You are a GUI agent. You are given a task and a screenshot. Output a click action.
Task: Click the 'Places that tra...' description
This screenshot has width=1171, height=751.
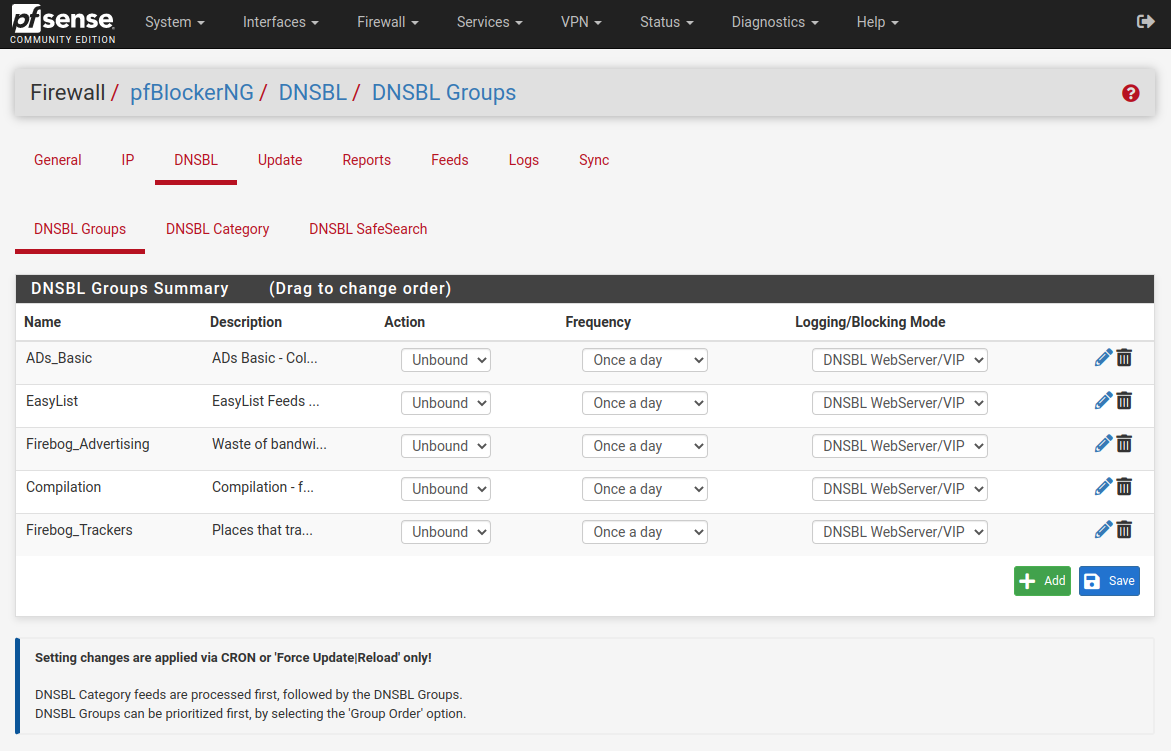[x=262, y=530]
